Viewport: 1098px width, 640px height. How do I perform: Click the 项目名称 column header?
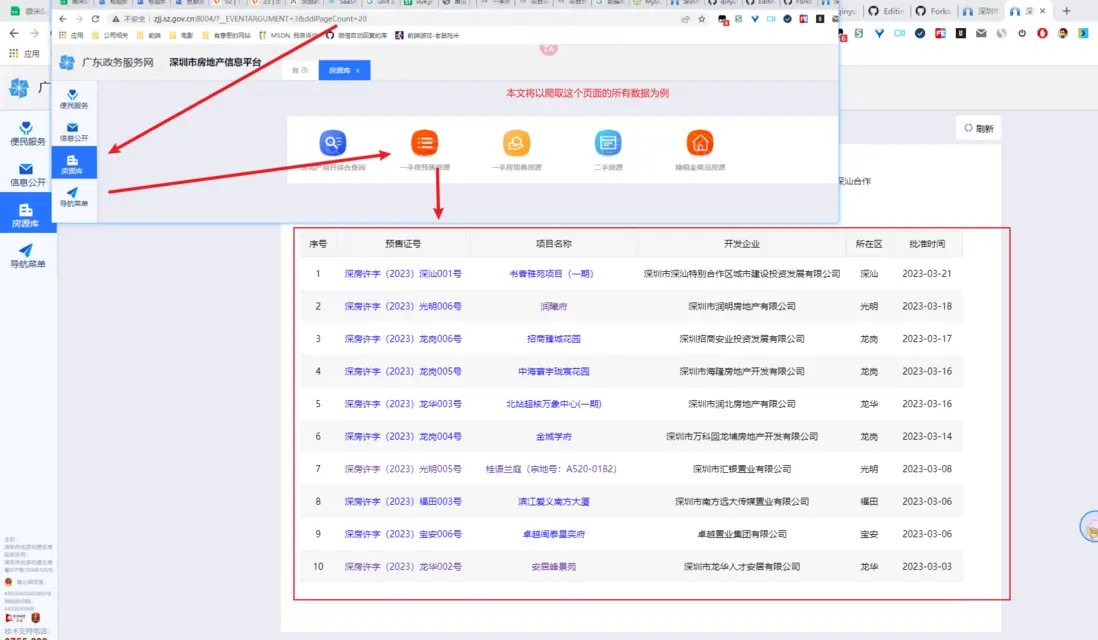(x=553, y=244)
